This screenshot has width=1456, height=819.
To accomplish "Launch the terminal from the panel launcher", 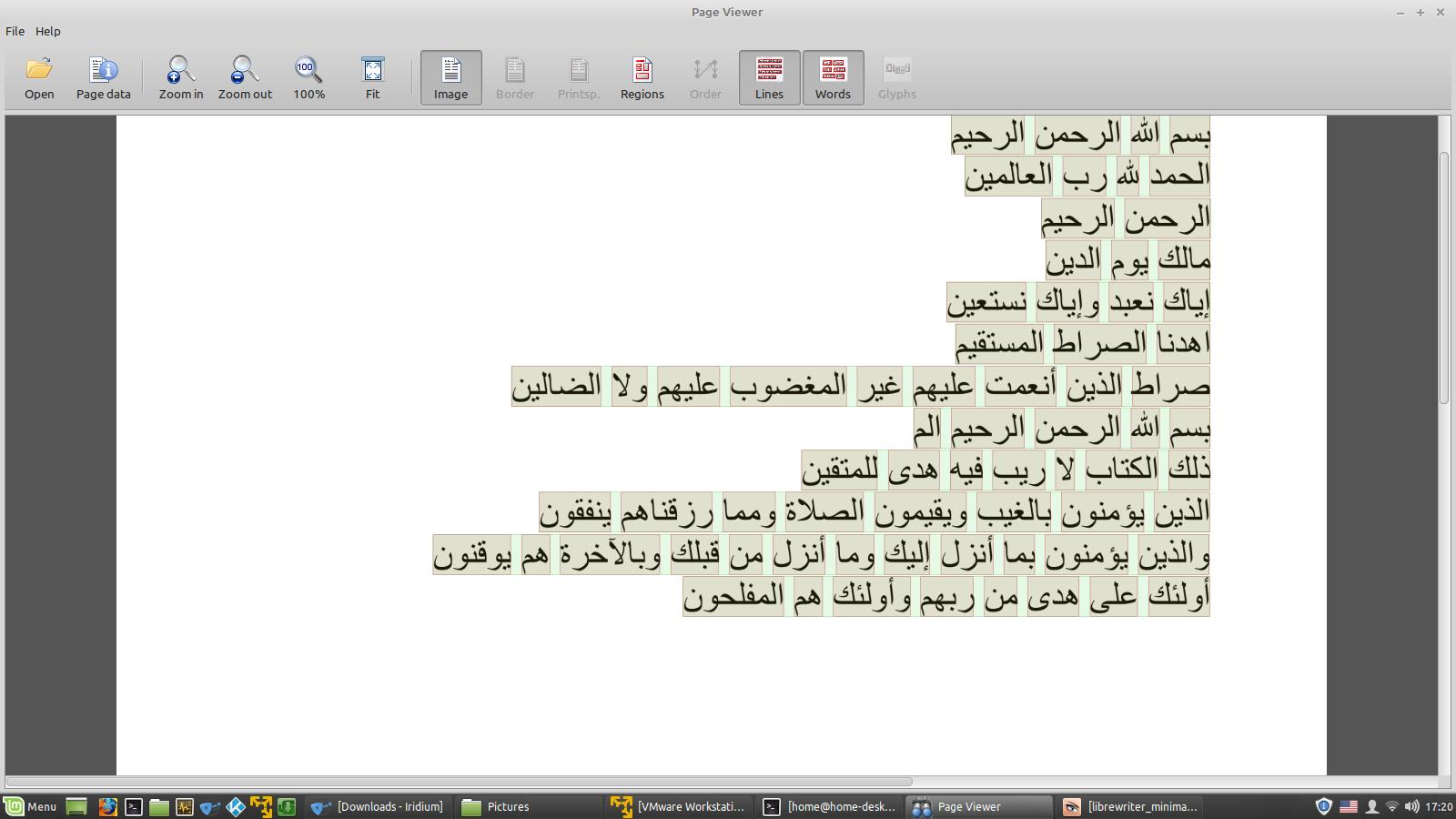I will (134, 806).
